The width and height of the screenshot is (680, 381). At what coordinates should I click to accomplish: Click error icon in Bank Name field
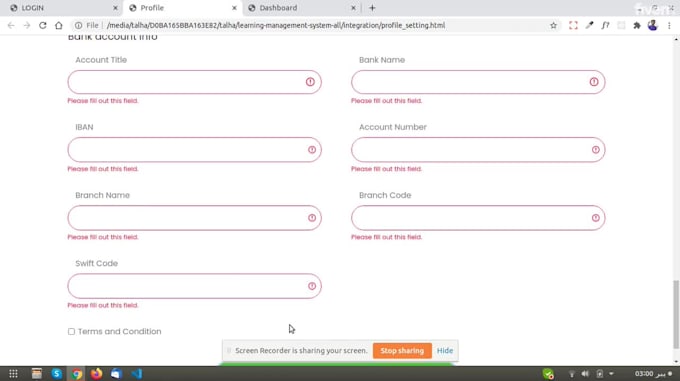pyautogui.click(x=594, y=81)
